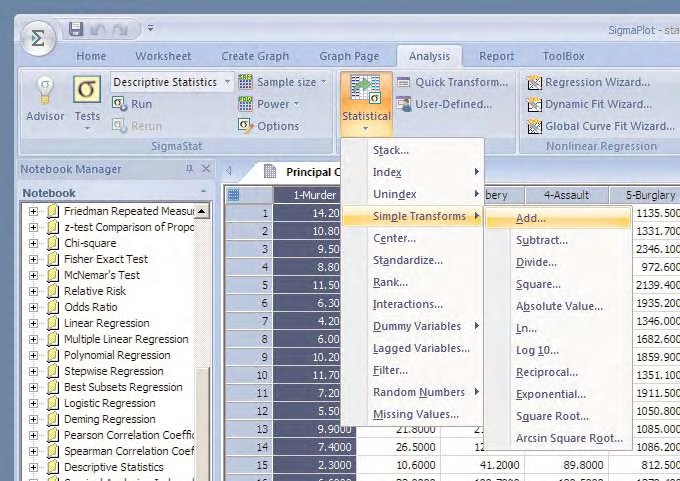Expand the Chi-square notebook folder
The image size is (680, 481).
point(33,243)
